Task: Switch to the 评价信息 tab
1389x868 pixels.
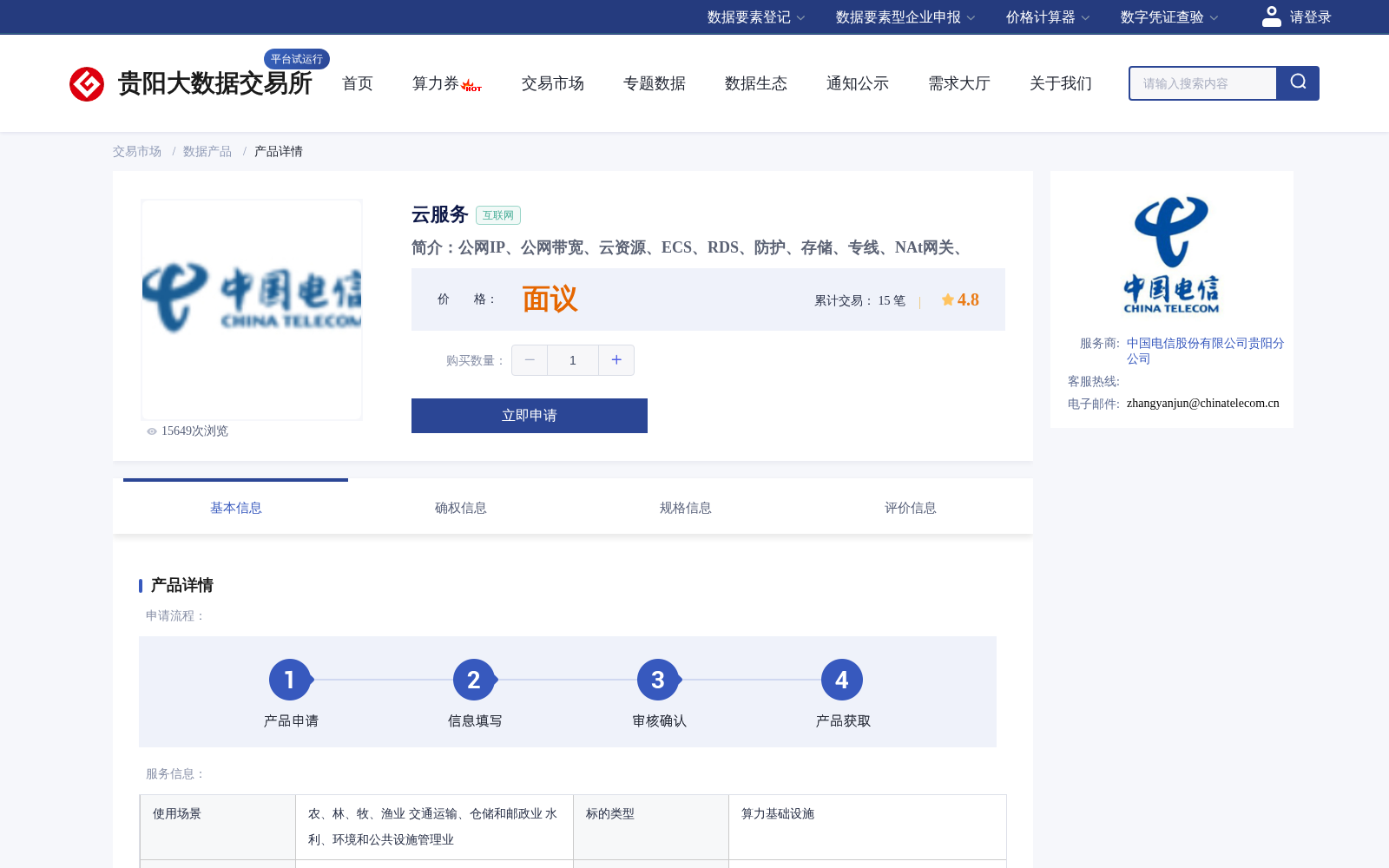Action: (x=911, y=508)
